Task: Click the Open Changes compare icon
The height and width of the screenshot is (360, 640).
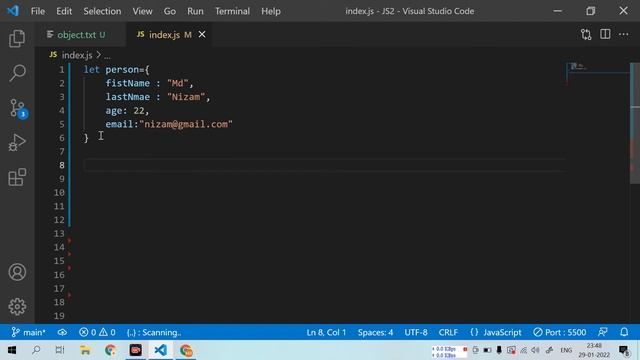Action: (586, 35)
